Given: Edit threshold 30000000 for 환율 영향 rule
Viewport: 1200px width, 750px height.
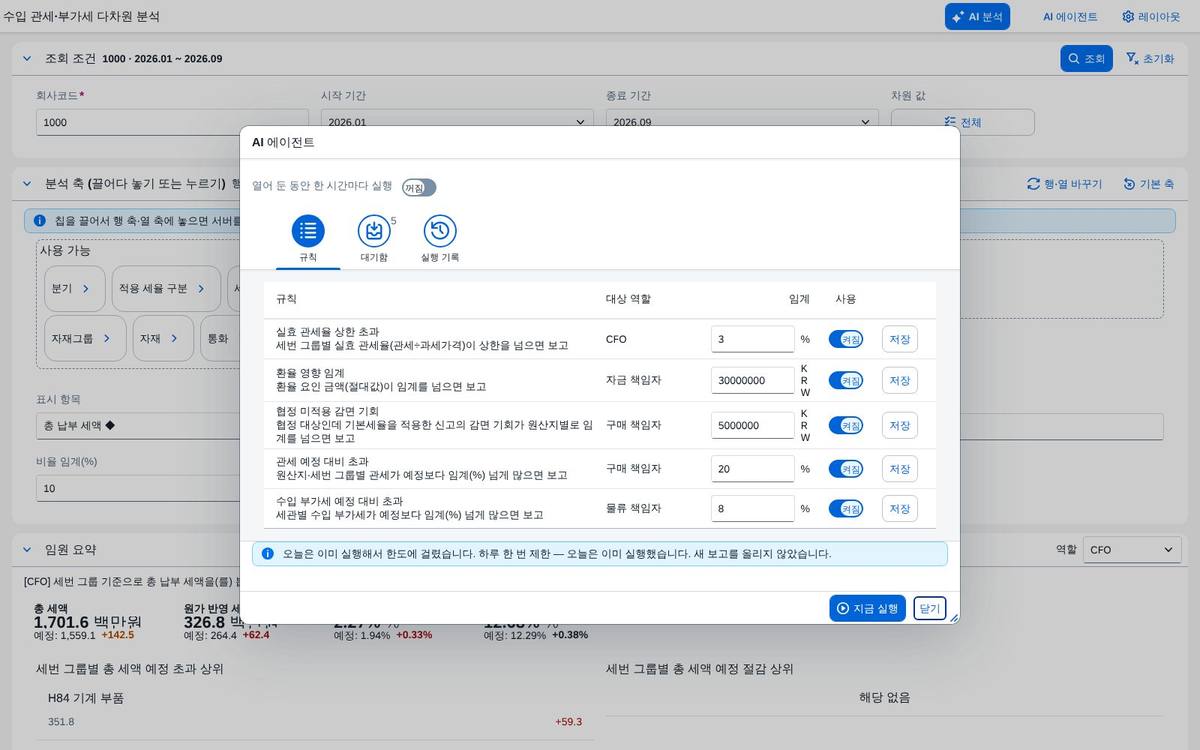Looking at the screenshot, I should (x=753, y=380).
